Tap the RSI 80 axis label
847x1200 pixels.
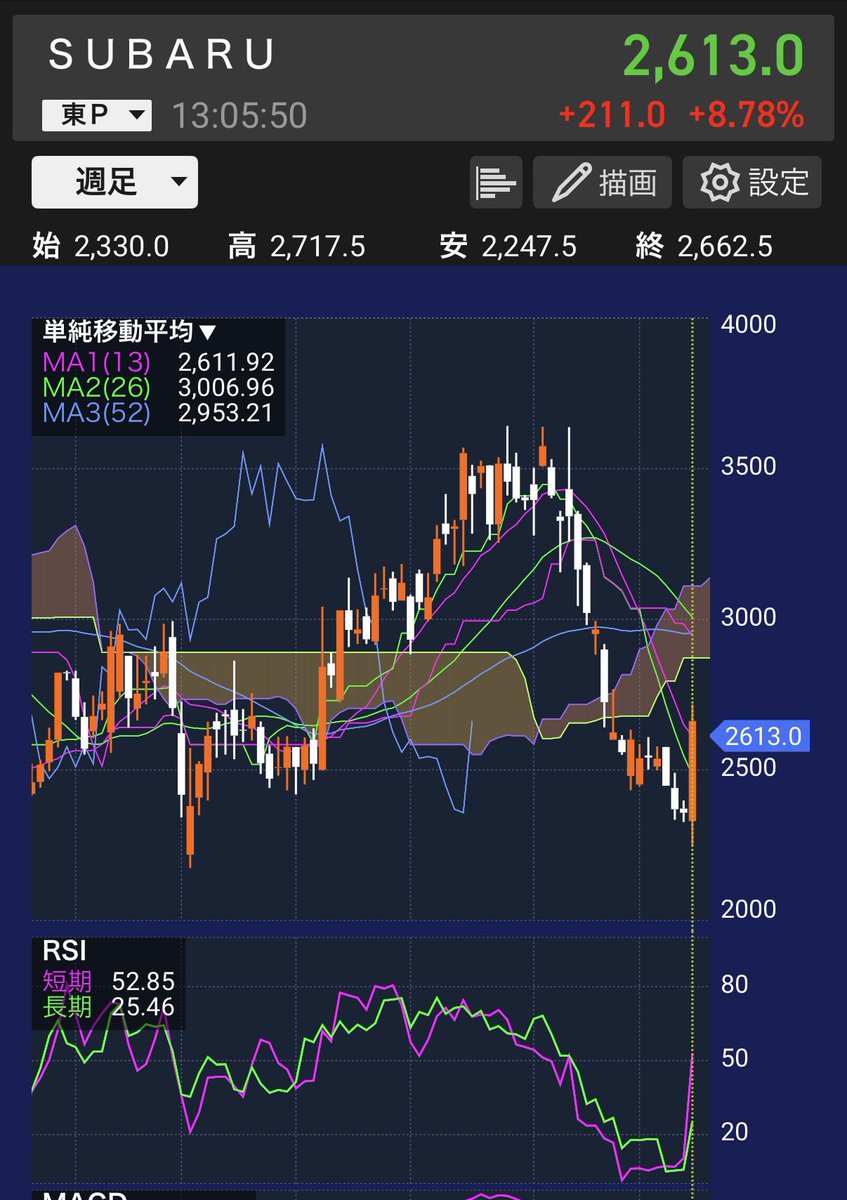[734, 985]
